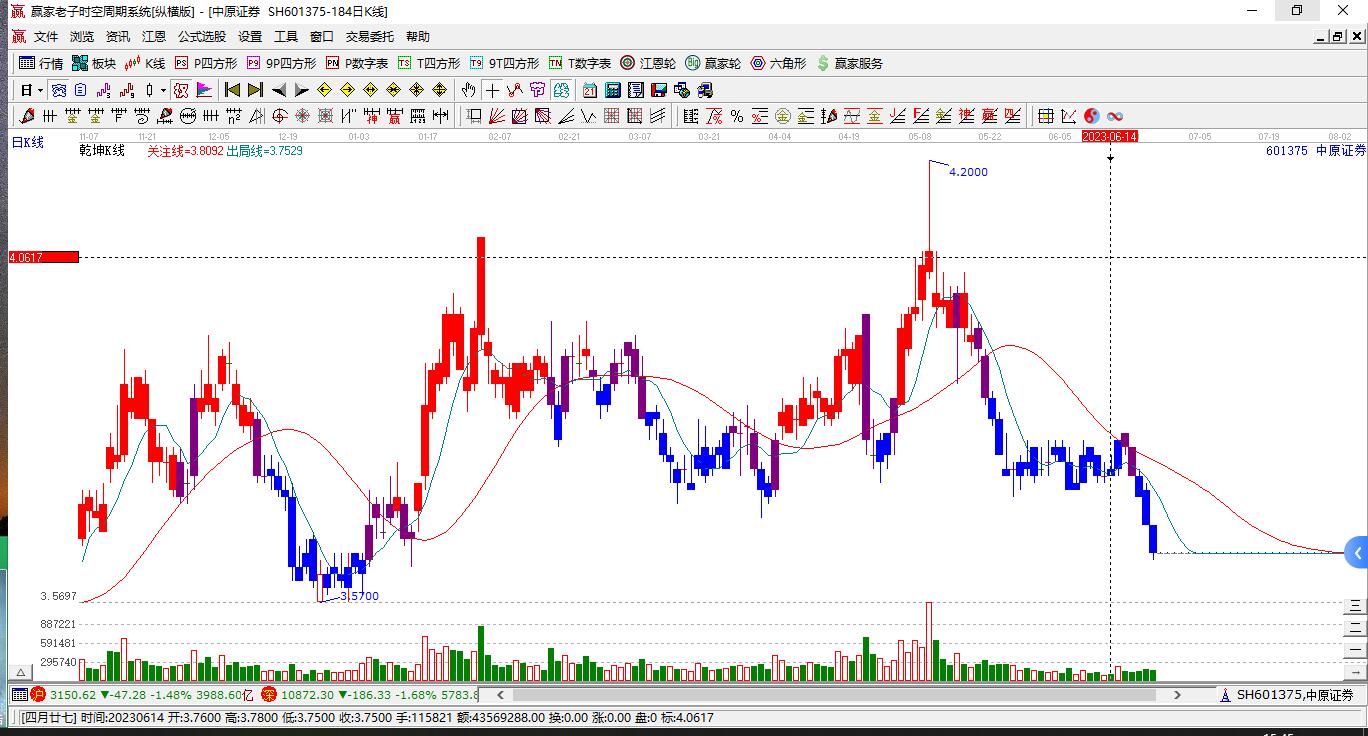Click the 关注线=3.8092 indicator value
Image resolution: width=1368 pixels, height=736 pixels.
click(x=185, y=151)
